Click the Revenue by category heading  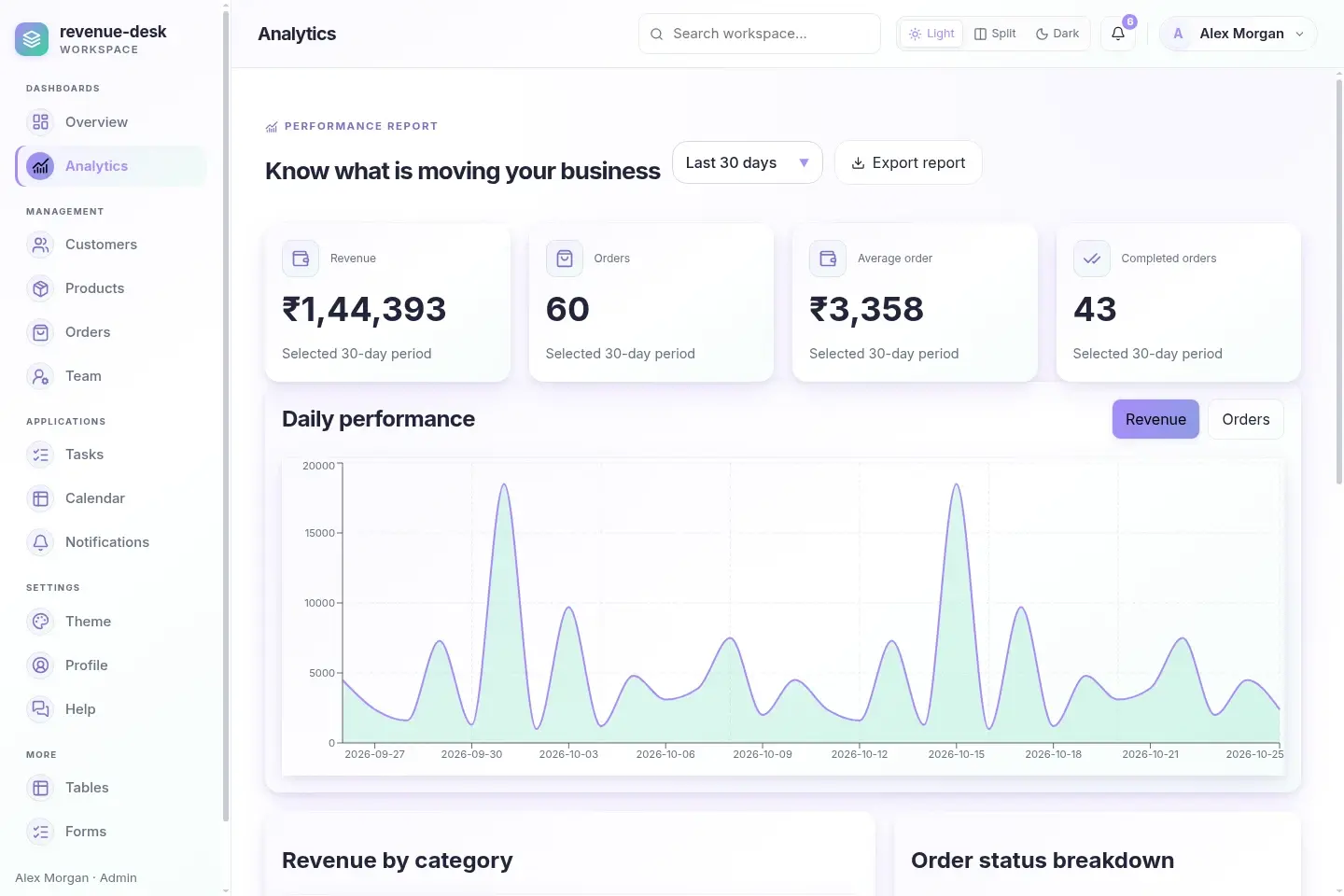click(x=398, y=861)
